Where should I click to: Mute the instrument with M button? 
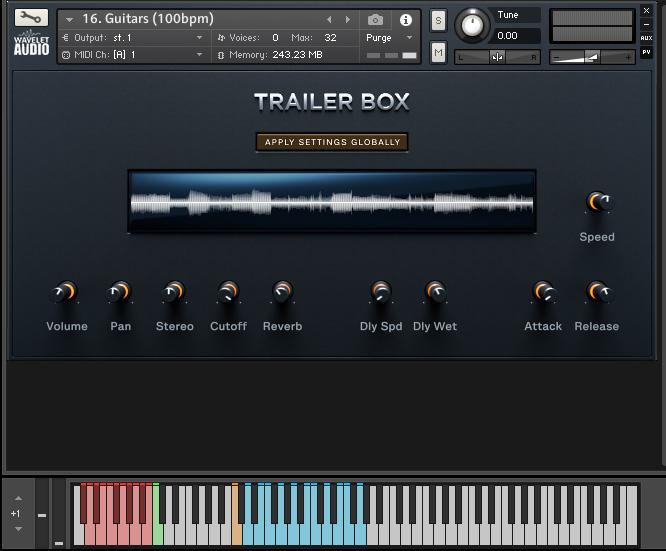[x=438, y=53]
